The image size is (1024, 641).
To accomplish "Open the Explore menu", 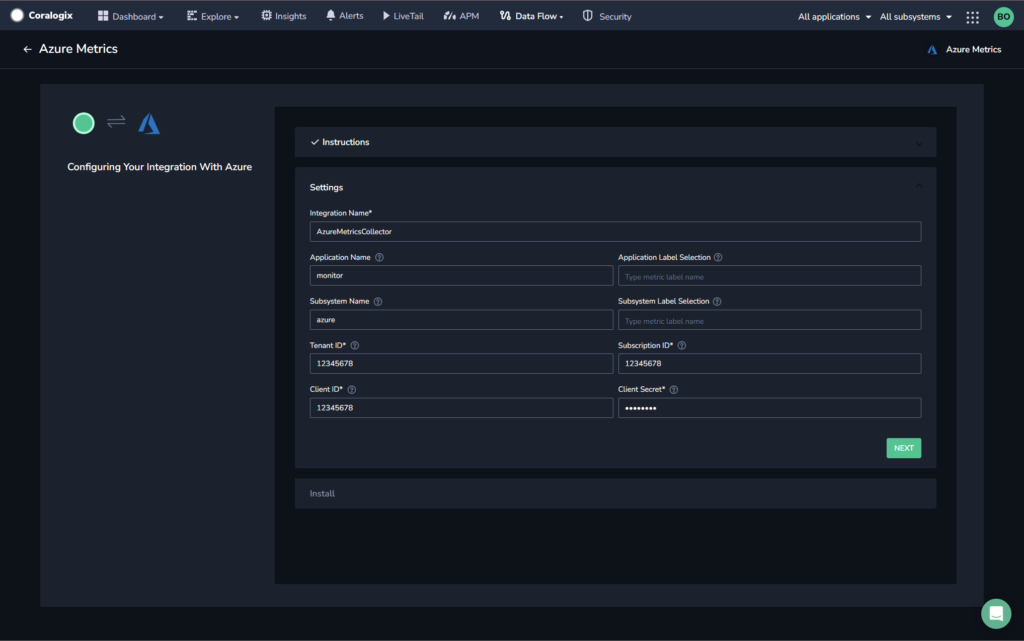I will tap(213, 16).
